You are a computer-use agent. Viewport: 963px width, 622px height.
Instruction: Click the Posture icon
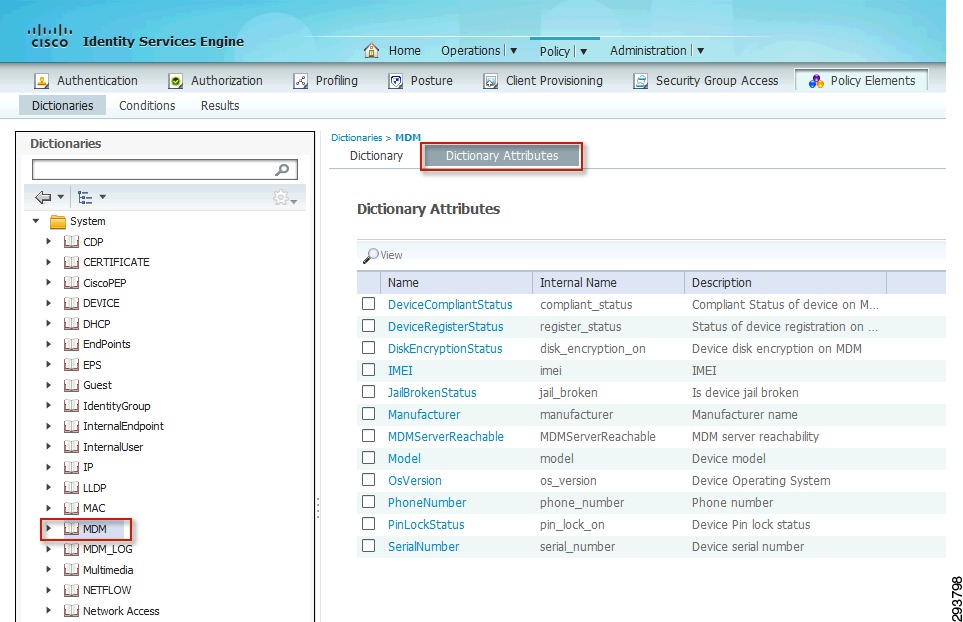396,80
